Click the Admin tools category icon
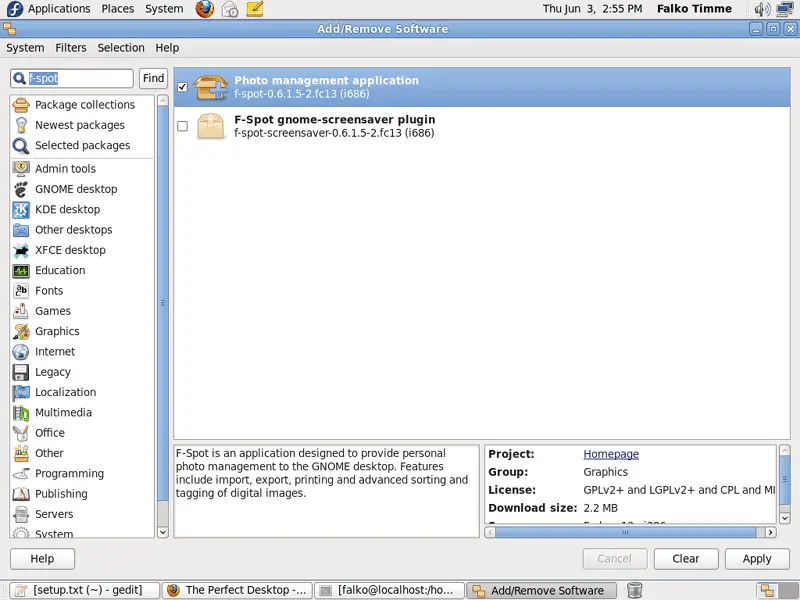 click(21, 169)
